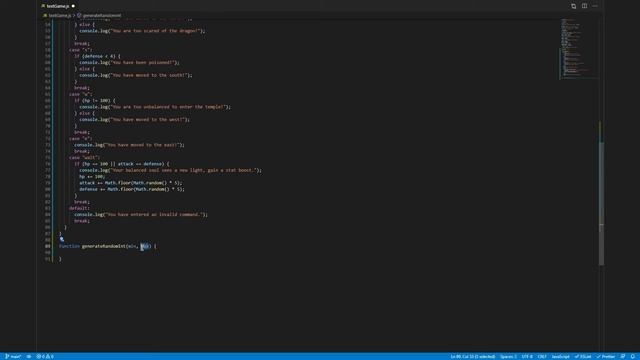Click the 'too unbalanced to enter the temple' line
This screenshot has height=360, width=640.
155,107
